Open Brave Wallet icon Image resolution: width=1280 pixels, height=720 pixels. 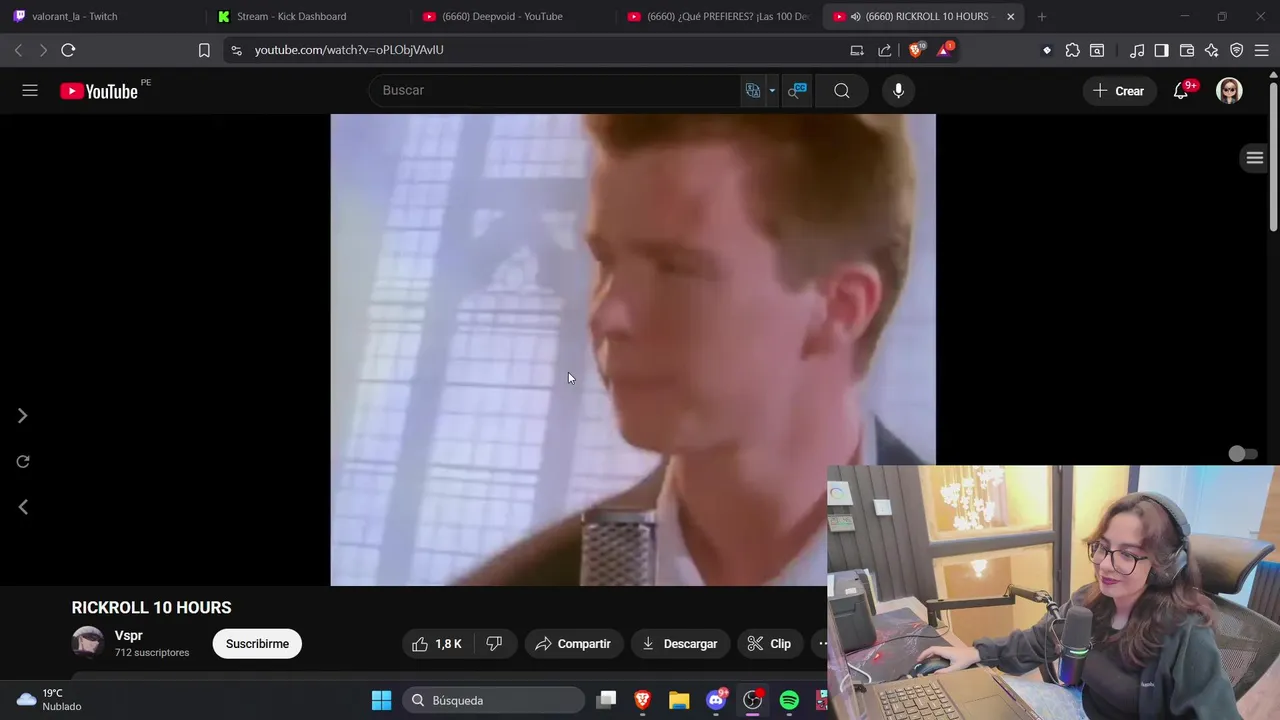point(1187,50)
